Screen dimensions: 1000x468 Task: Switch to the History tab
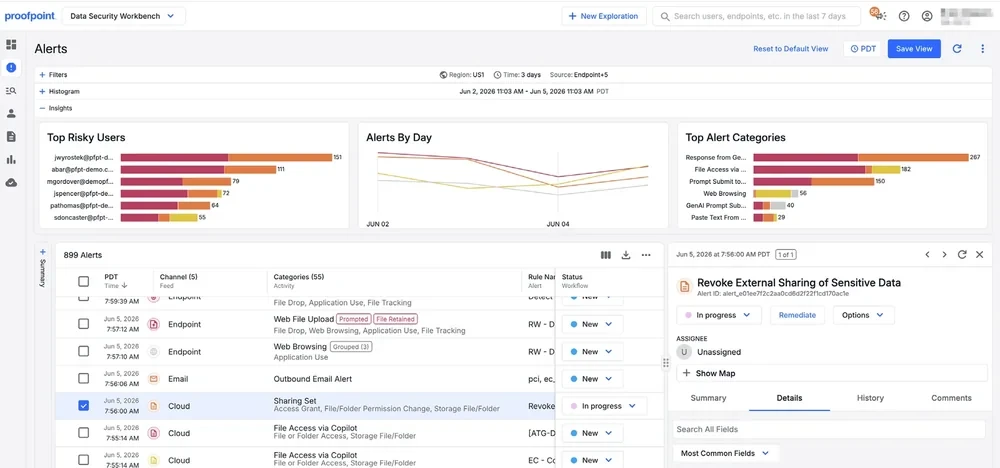click(870, 398)
